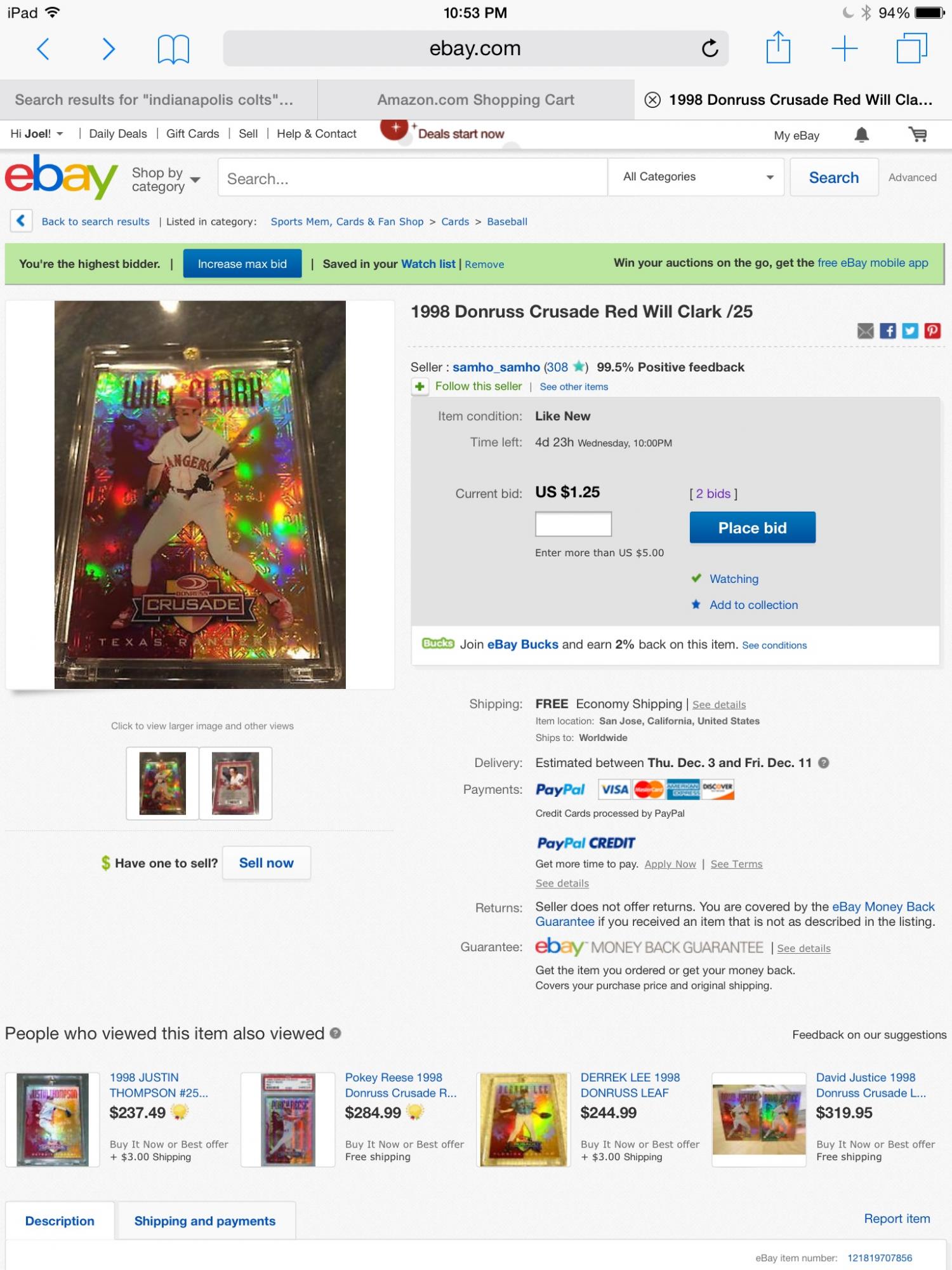The width and height of the screenshot is (952, 1270).
Task: Remove item from Watch list
Action: [x=484, y=264]
